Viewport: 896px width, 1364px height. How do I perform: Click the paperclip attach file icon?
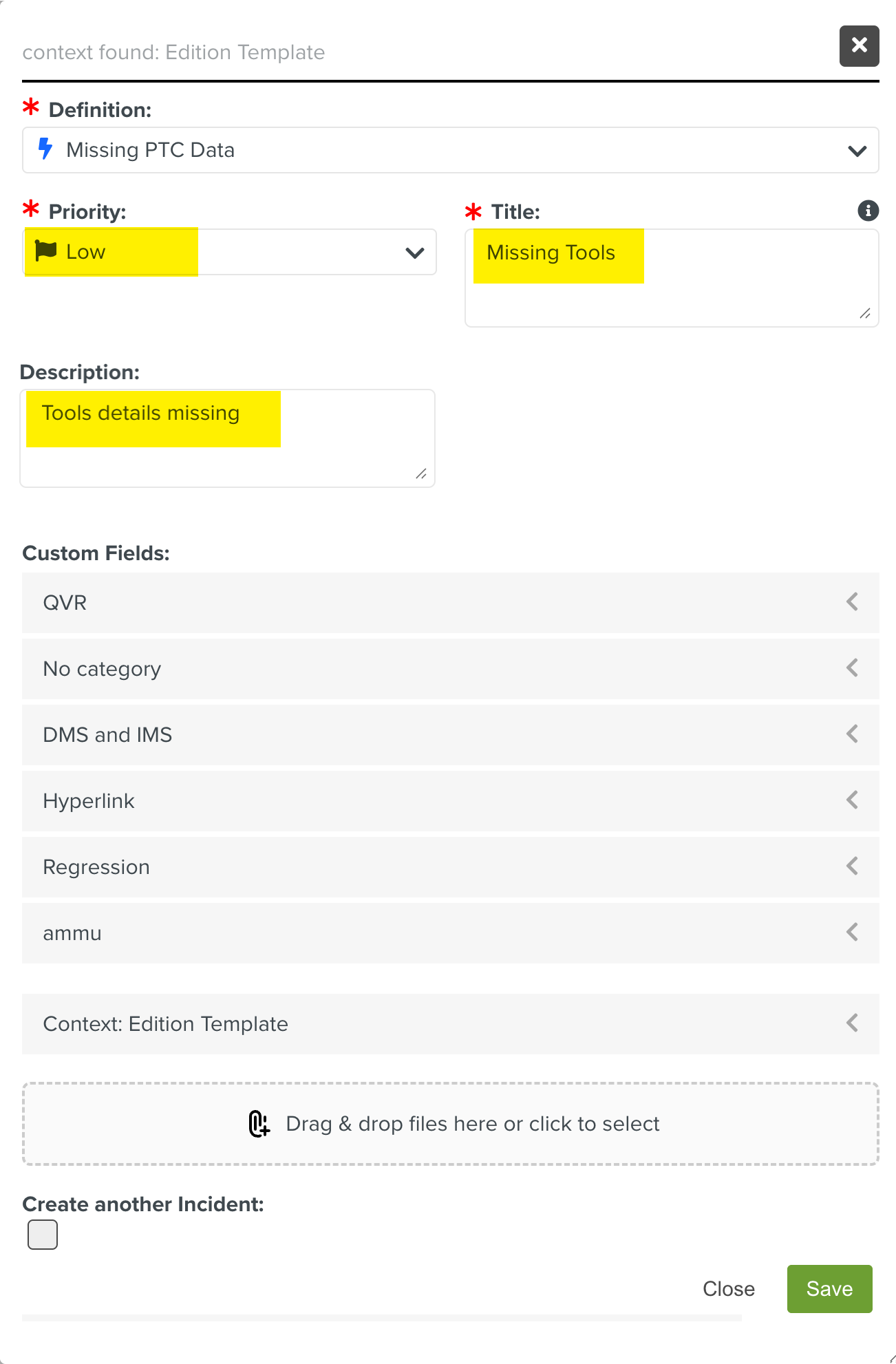(259, 1124)
